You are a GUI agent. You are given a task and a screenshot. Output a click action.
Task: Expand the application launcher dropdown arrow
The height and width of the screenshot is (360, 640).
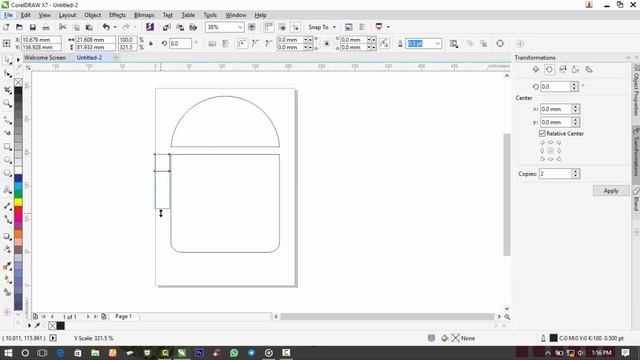pyautogui.click(x=388, y=27)
